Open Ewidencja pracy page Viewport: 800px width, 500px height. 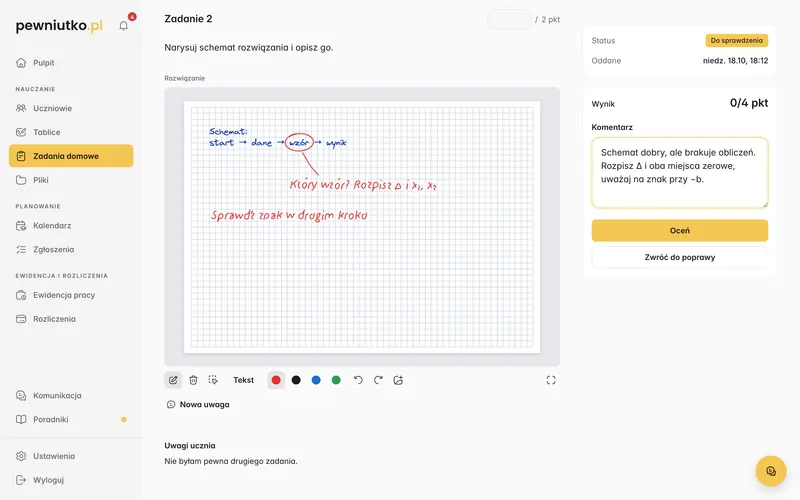pos(71,295)
